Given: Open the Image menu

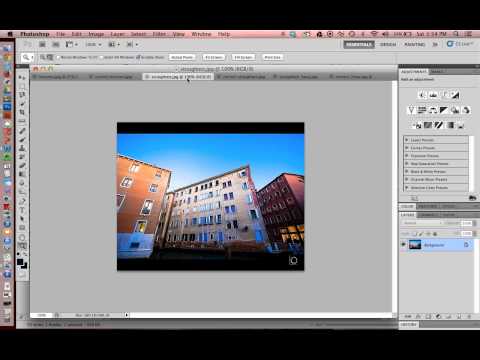Looking at the screenshot, I should click(x=96, y=34).
